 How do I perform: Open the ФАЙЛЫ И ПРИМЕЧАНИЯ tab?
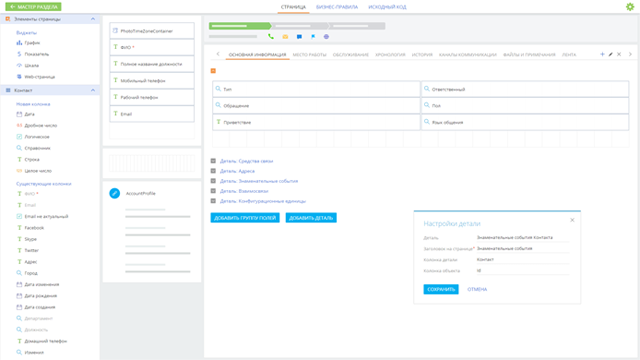click(x=529, y=55)
